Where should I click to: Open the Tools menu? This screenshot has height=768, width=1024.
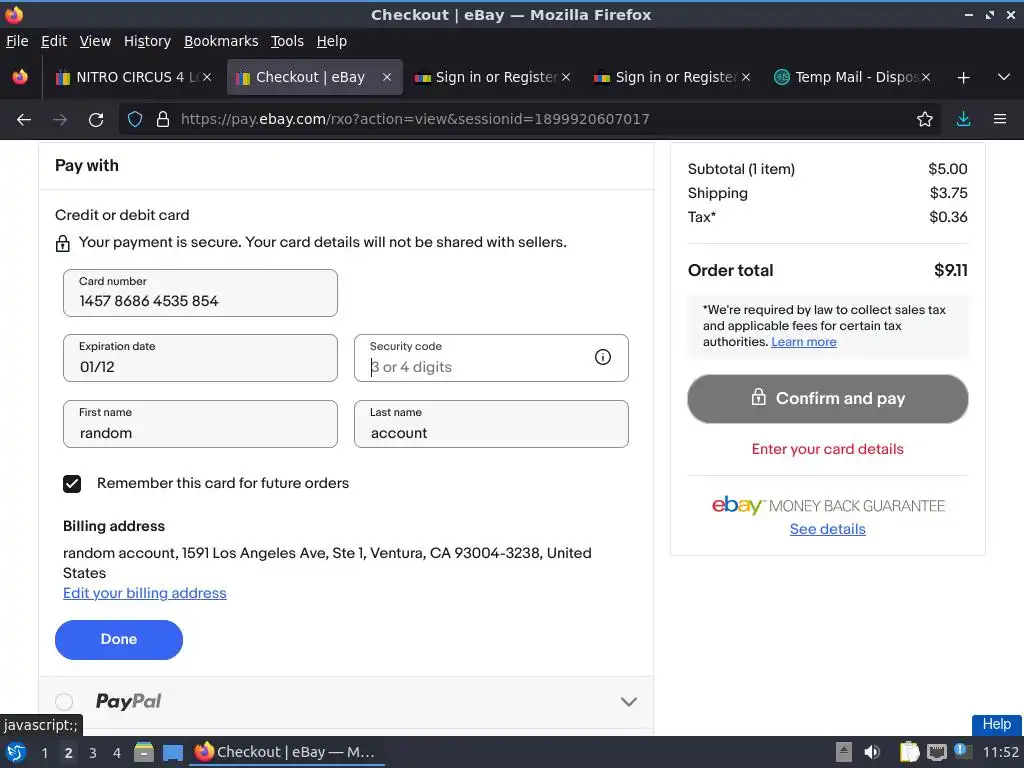(287, 41)
